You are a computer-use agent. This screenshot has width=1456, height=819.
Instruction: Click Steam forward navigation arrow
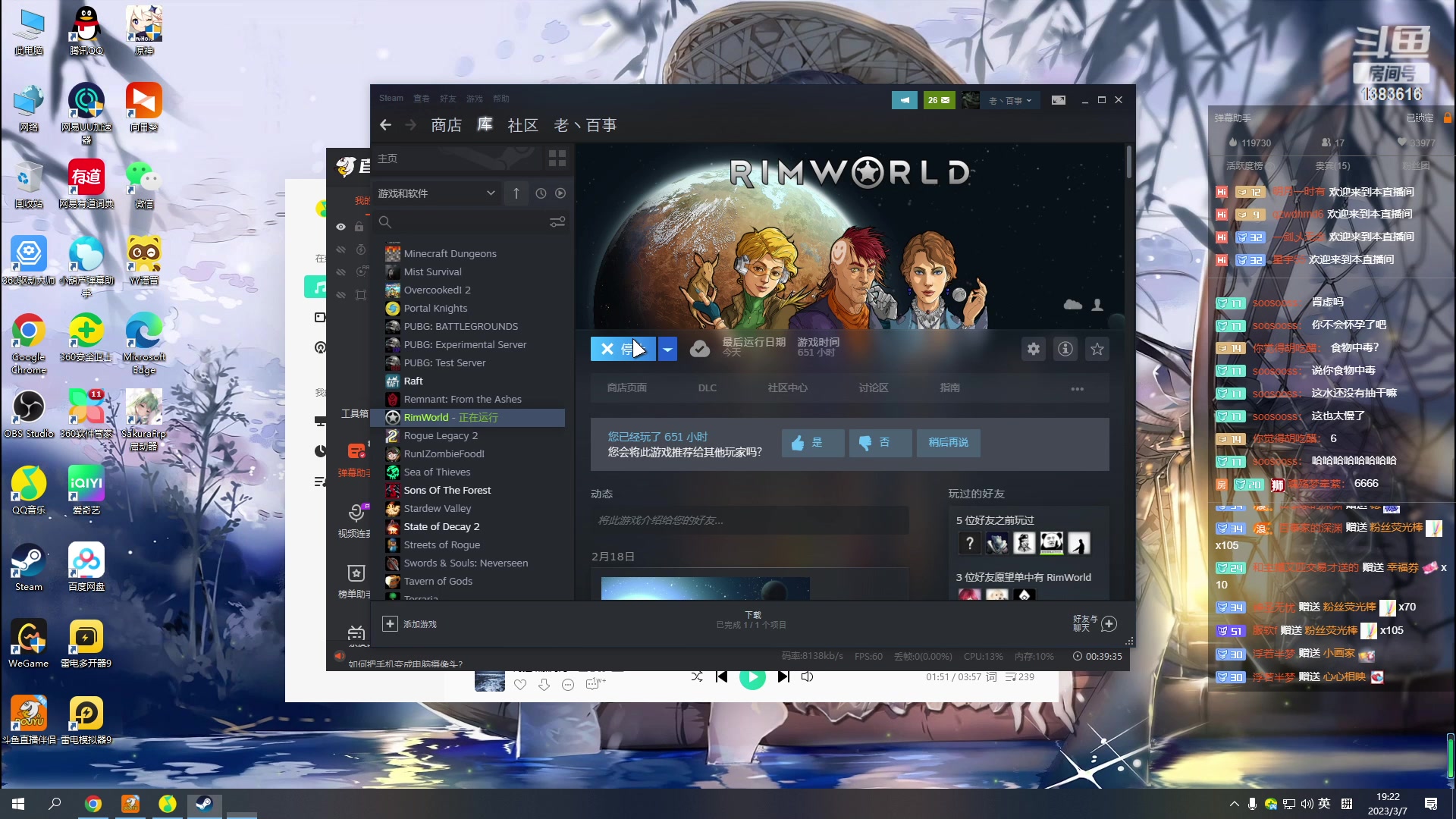tap(410, 125)
